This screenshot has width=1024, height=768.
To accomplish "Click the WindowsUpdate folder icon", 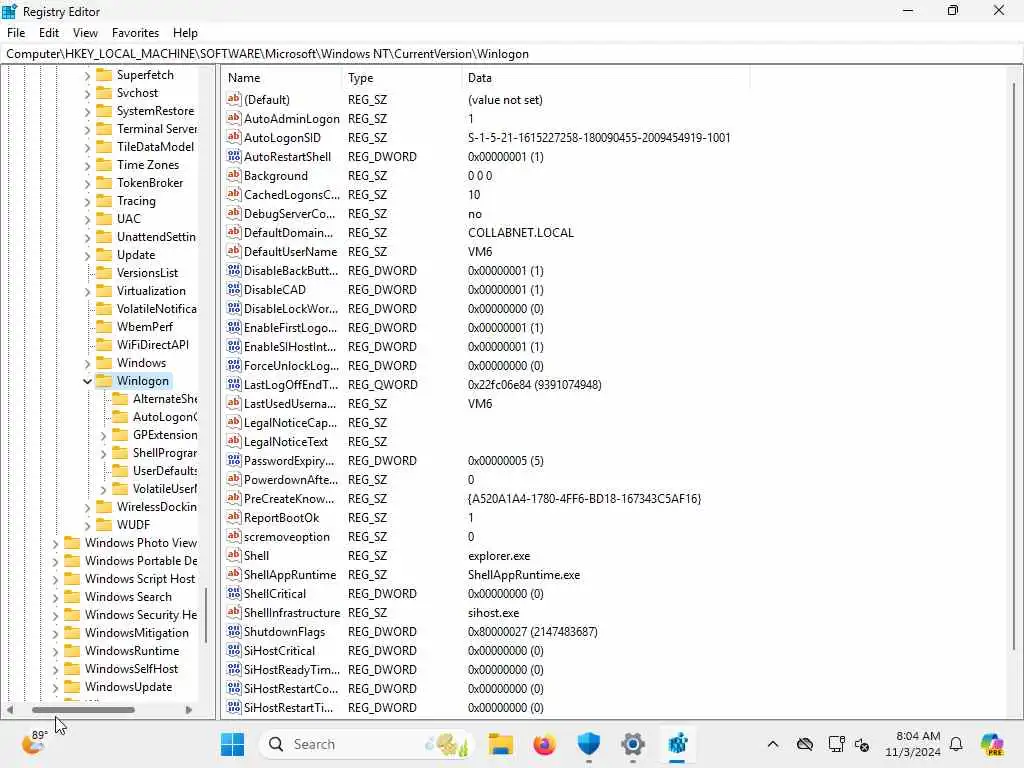I will 72,687.
